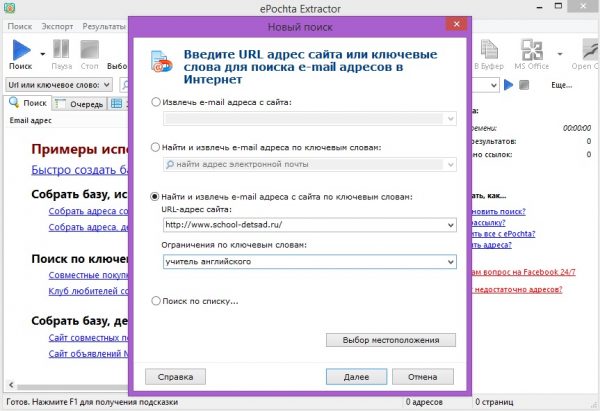The height and width of the screenshot is (411, 600).
Task: Select Найти и извлечь по ключевым словам radio
Action: (x=155, y=147)
